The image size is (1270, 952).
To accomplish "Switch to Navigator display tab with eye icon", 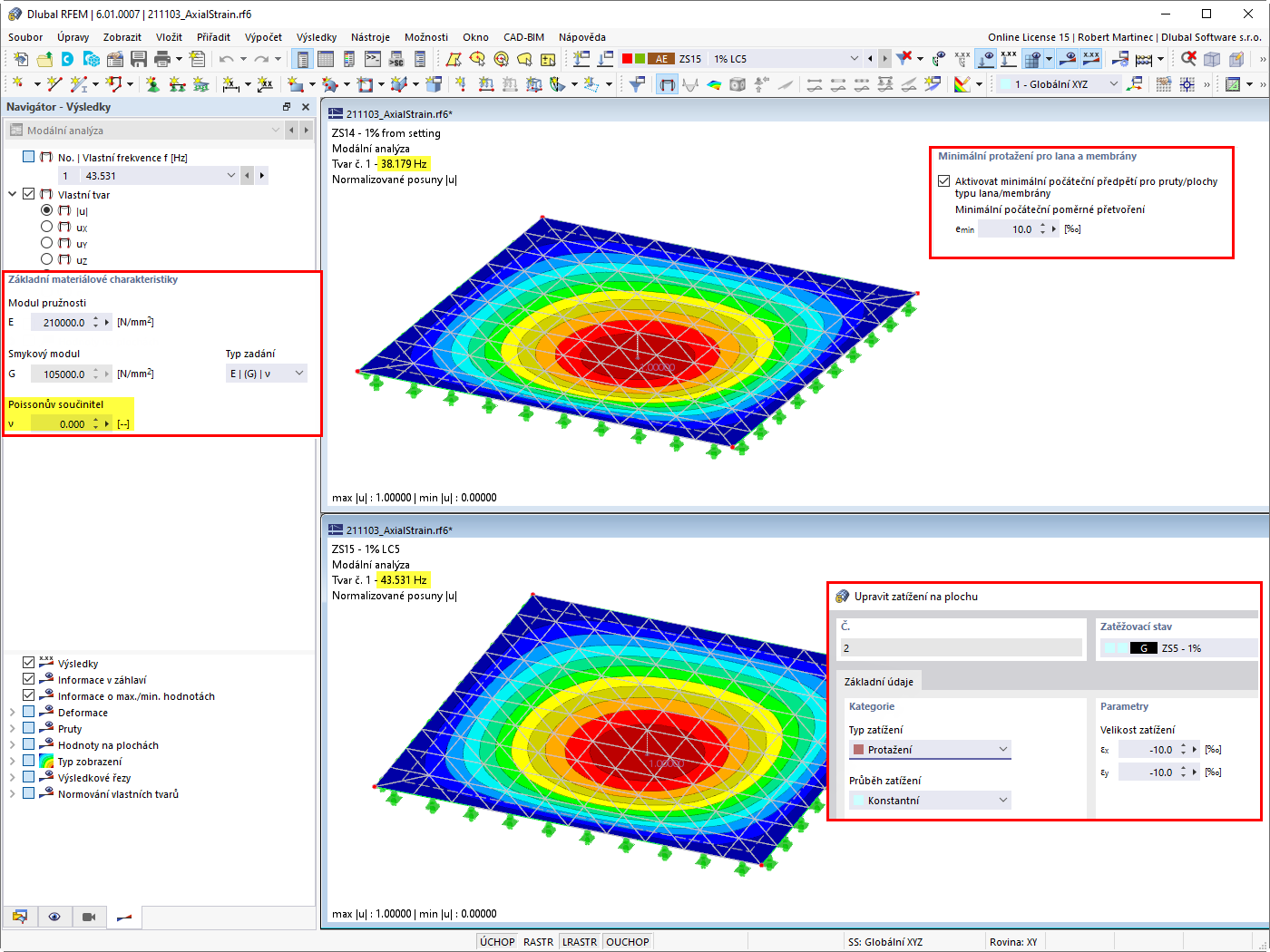I will (x=54, y=917).
